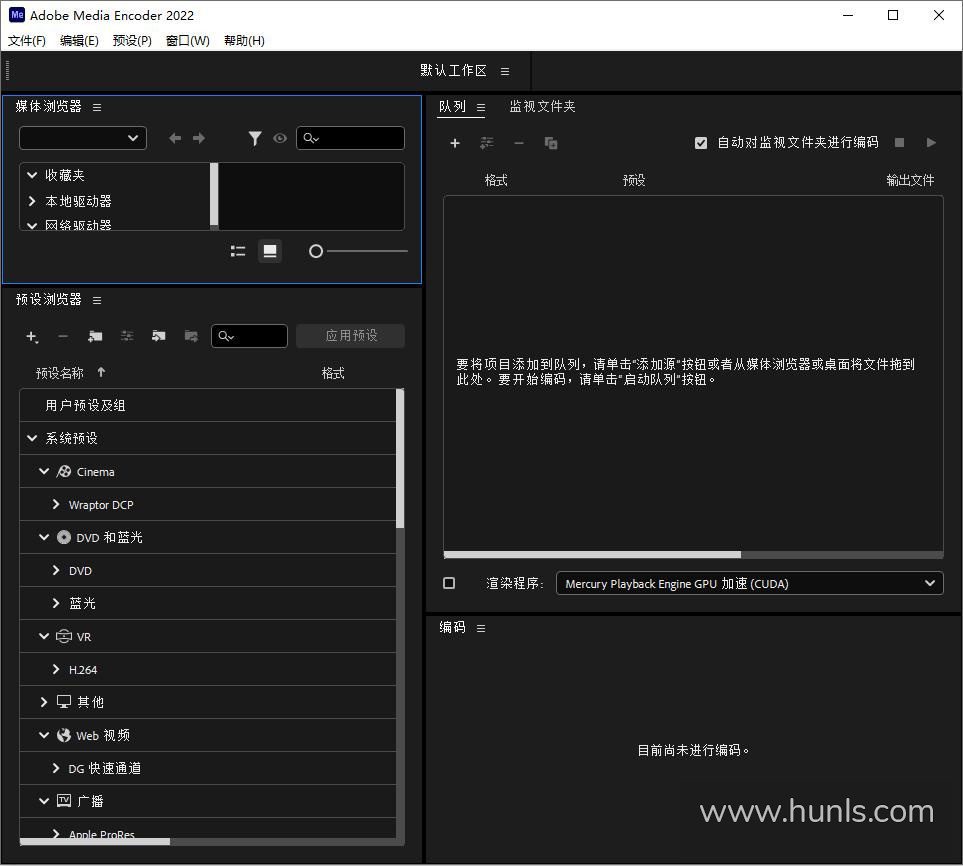Click the queue settings sliders icon
This screenshot has width=963, height=866.
coord(486,143)
